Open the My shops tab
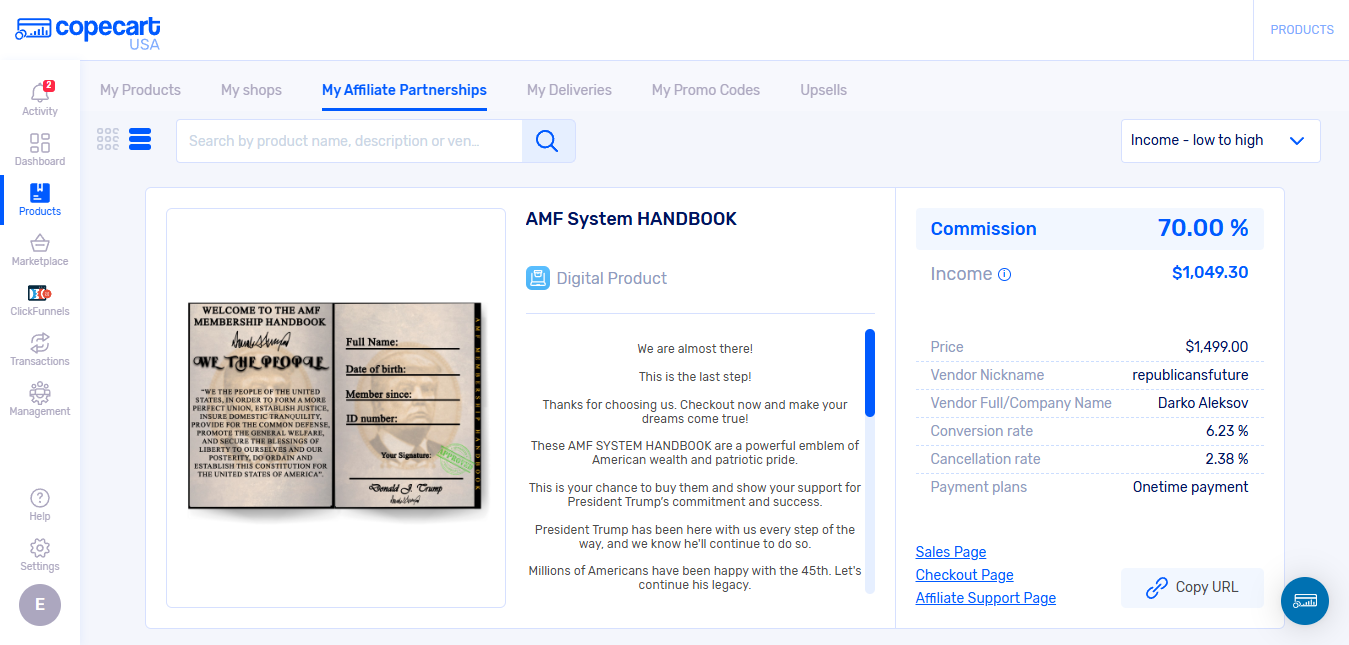Image resolution: width=1349 pixels, height=645 pixels. [x=251, y=90]
